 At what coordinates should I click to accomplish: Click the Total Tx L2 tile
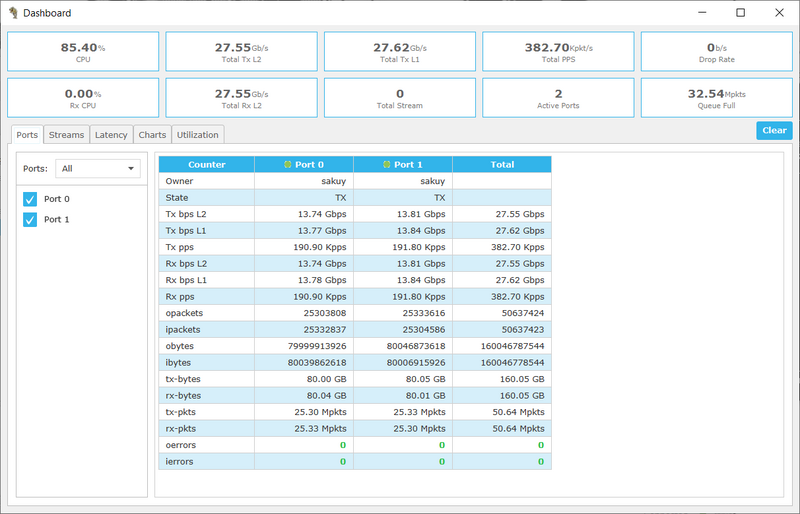(x=241, y=51)
